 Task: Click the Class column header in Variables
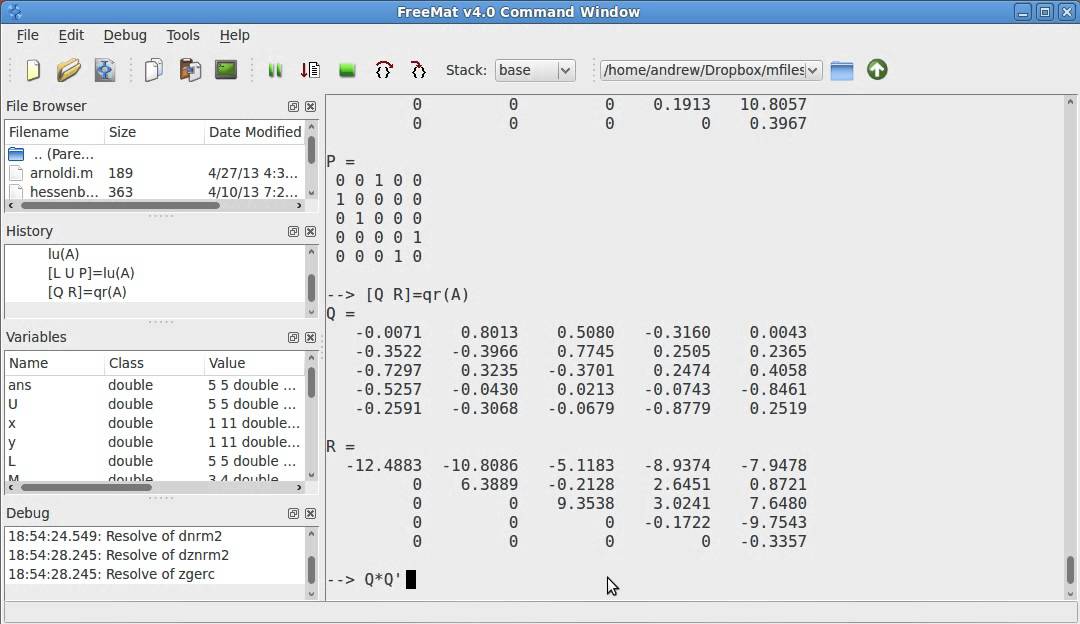click(154, 363)
